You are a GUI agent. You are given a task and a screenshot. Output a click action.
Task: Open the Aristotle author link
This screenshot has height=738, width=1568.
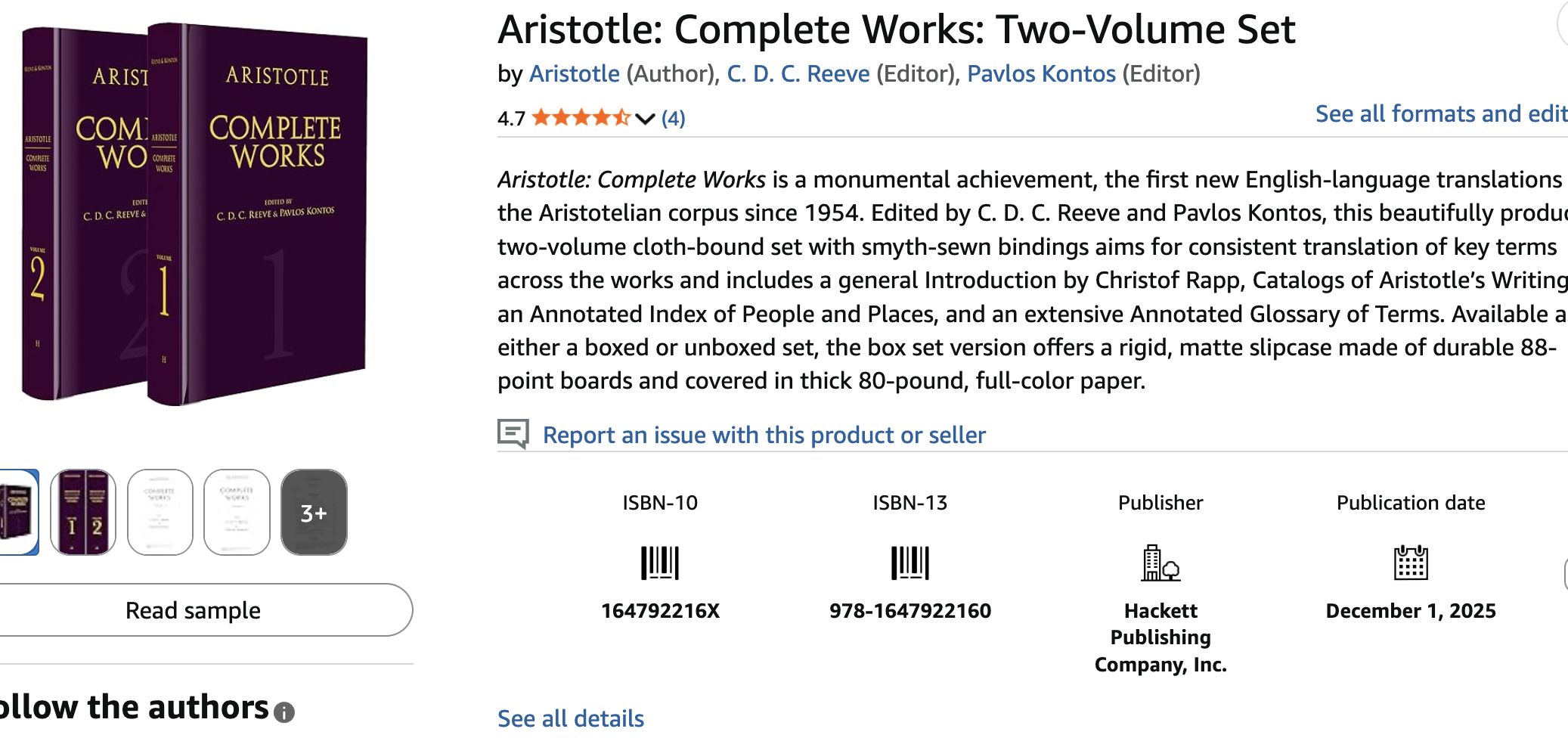(575, 74)
